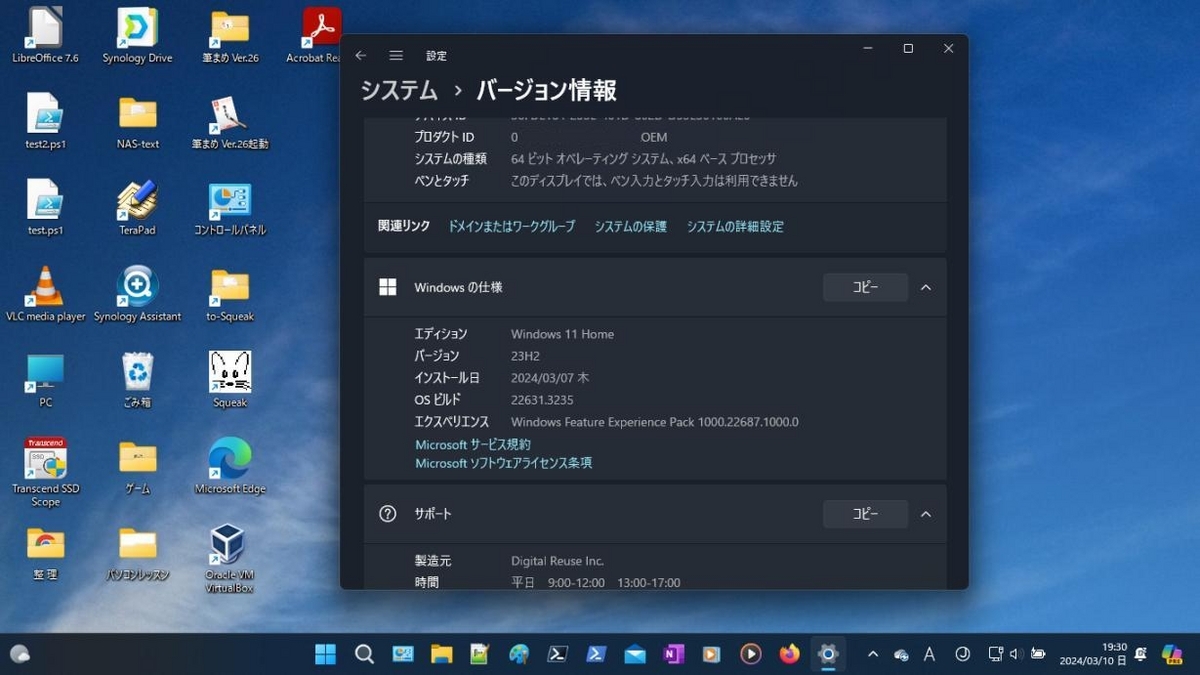Open the weather widget on taskbar
This screenshot has height=675, width=1200.
pos(20,654)
